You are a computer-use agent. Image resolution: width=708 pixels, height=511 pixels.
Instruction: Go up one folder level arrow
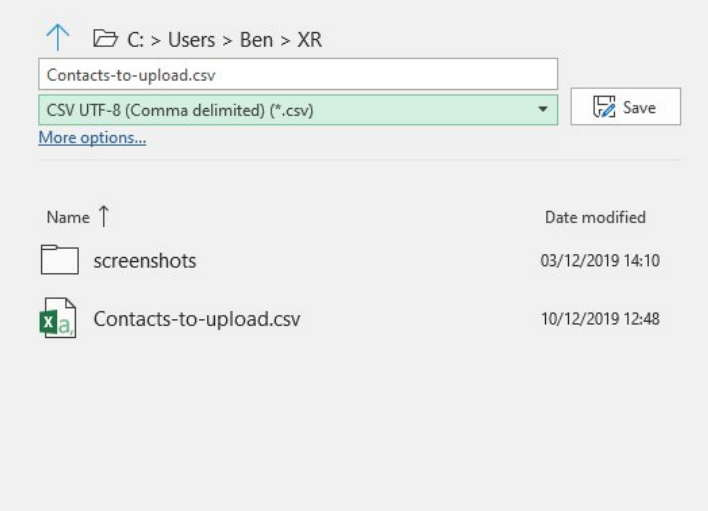pos(58,37)
